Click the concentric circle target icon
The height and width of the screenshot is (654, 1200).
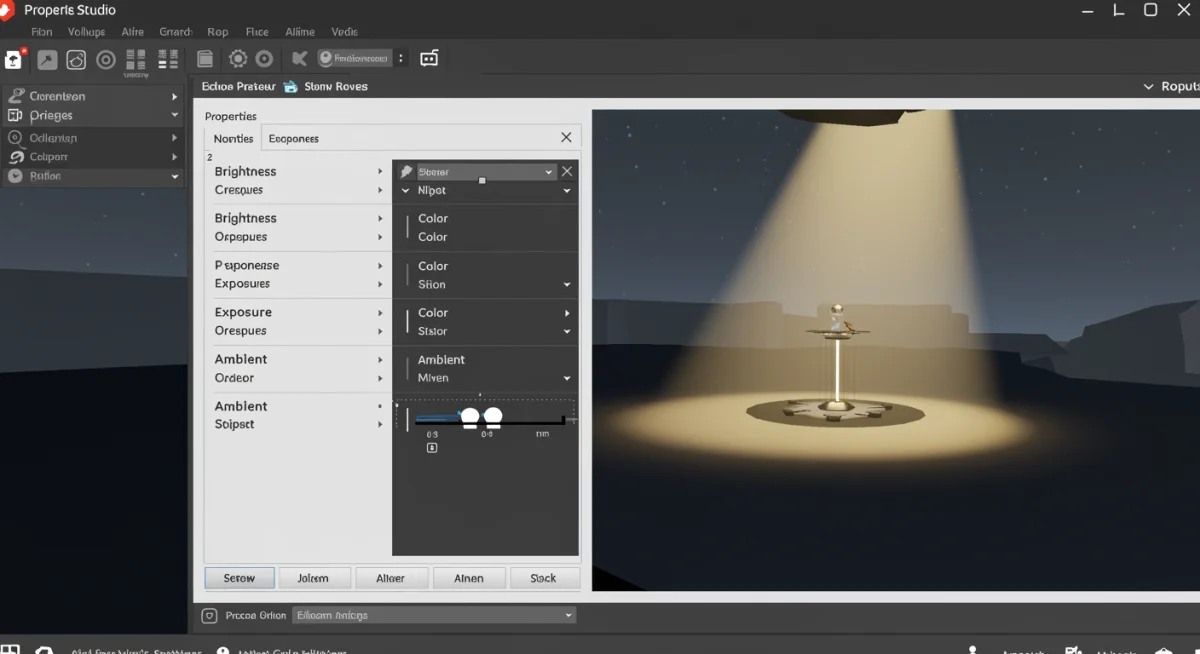(x=106, y=60)
